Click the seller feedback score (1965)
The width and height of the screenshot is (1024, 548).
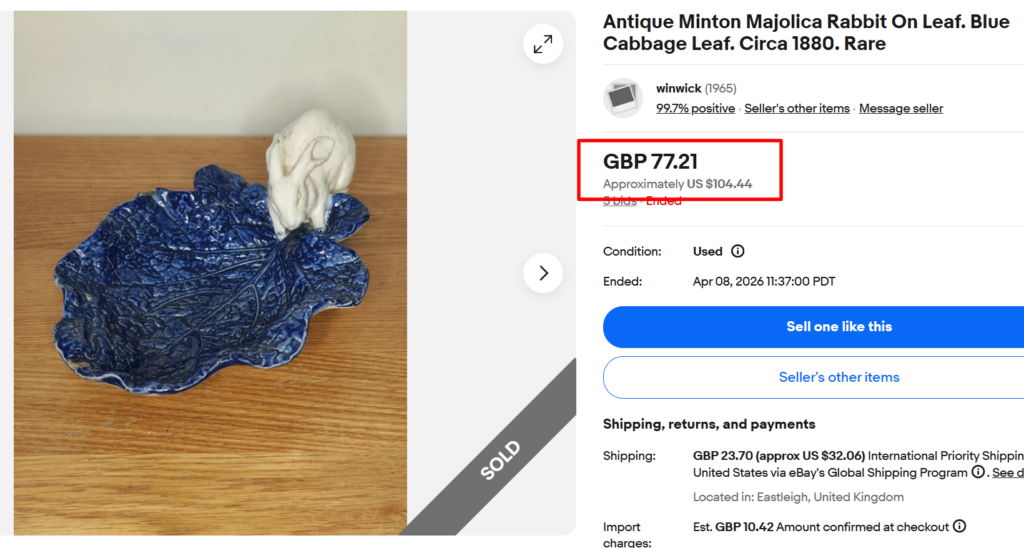720,89
